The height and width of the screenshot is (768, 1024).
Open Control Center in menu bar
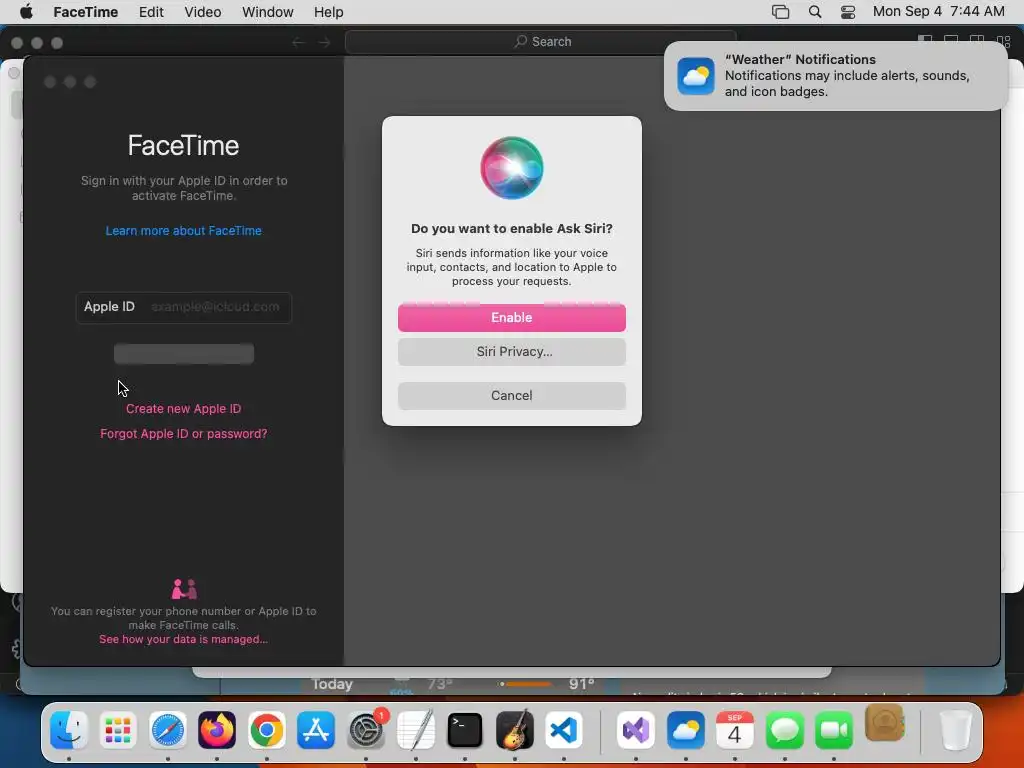click(x=848, y=12)
